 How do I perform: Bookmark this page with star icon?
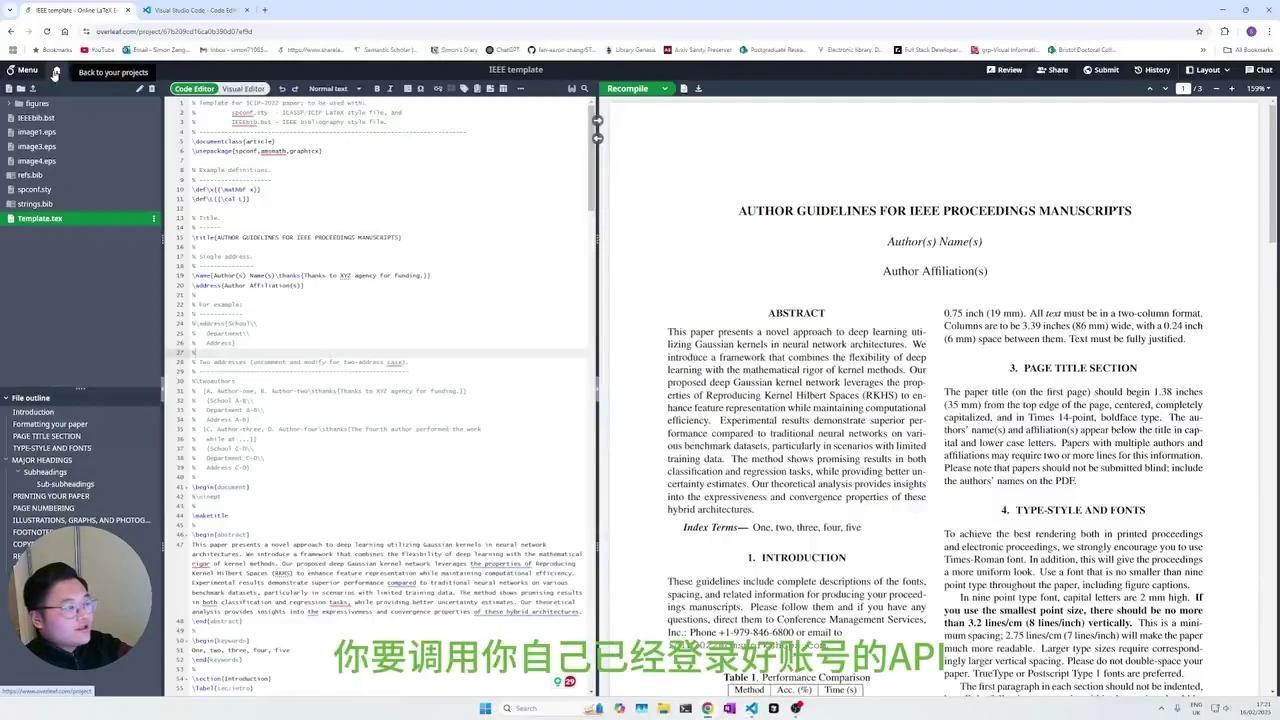tap(1199, 31)
